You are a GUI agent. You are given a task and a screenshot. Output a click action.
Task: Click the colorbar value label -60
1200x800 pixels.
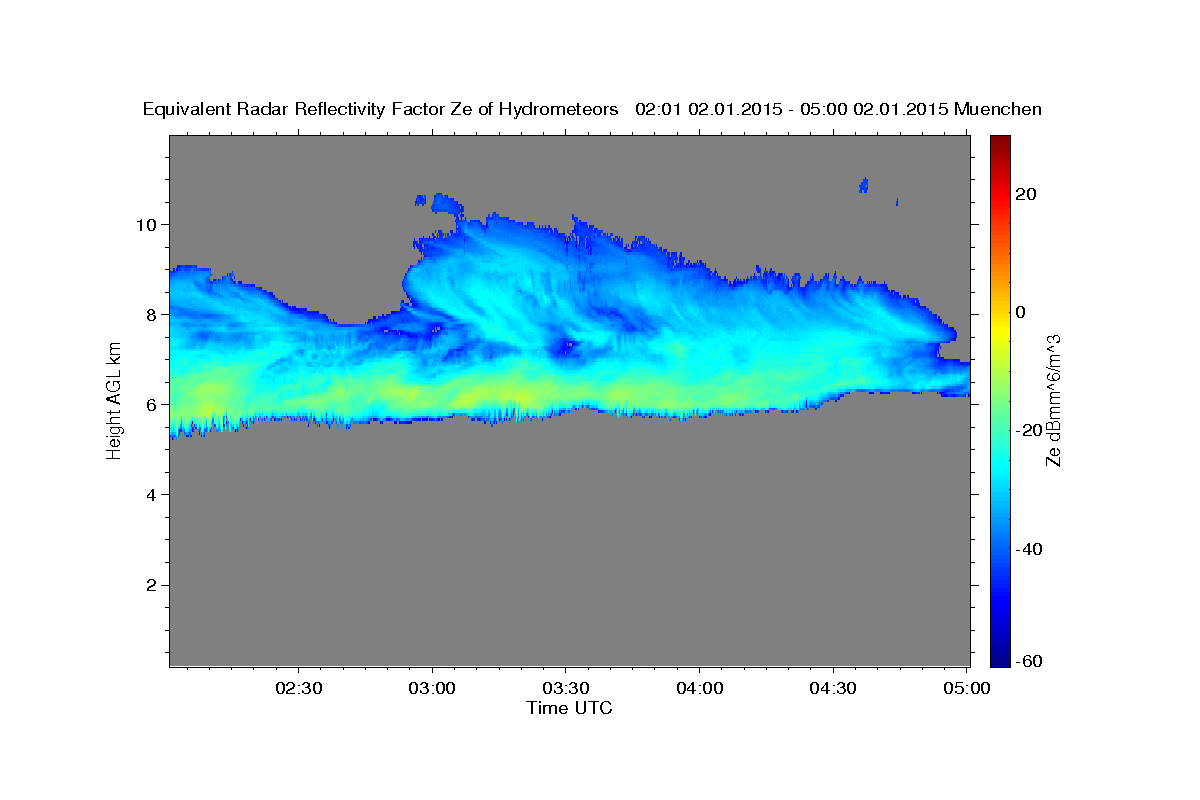[1027, 660]
